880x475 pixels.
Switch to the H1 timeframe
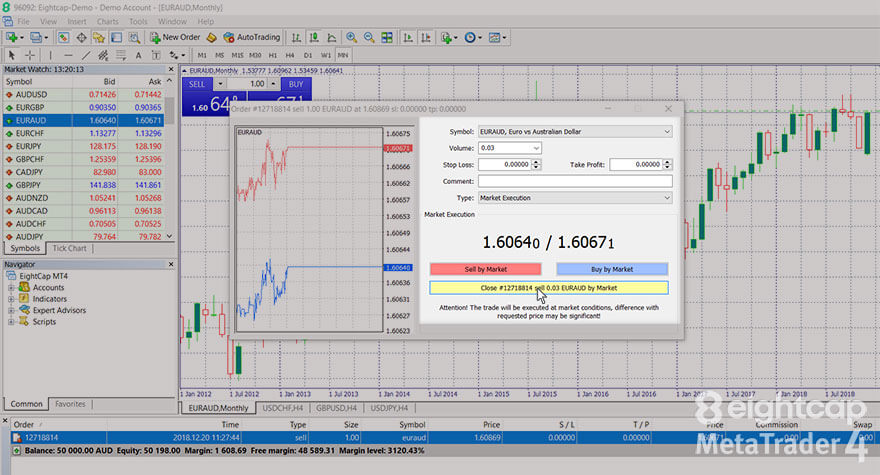[273, 55]
